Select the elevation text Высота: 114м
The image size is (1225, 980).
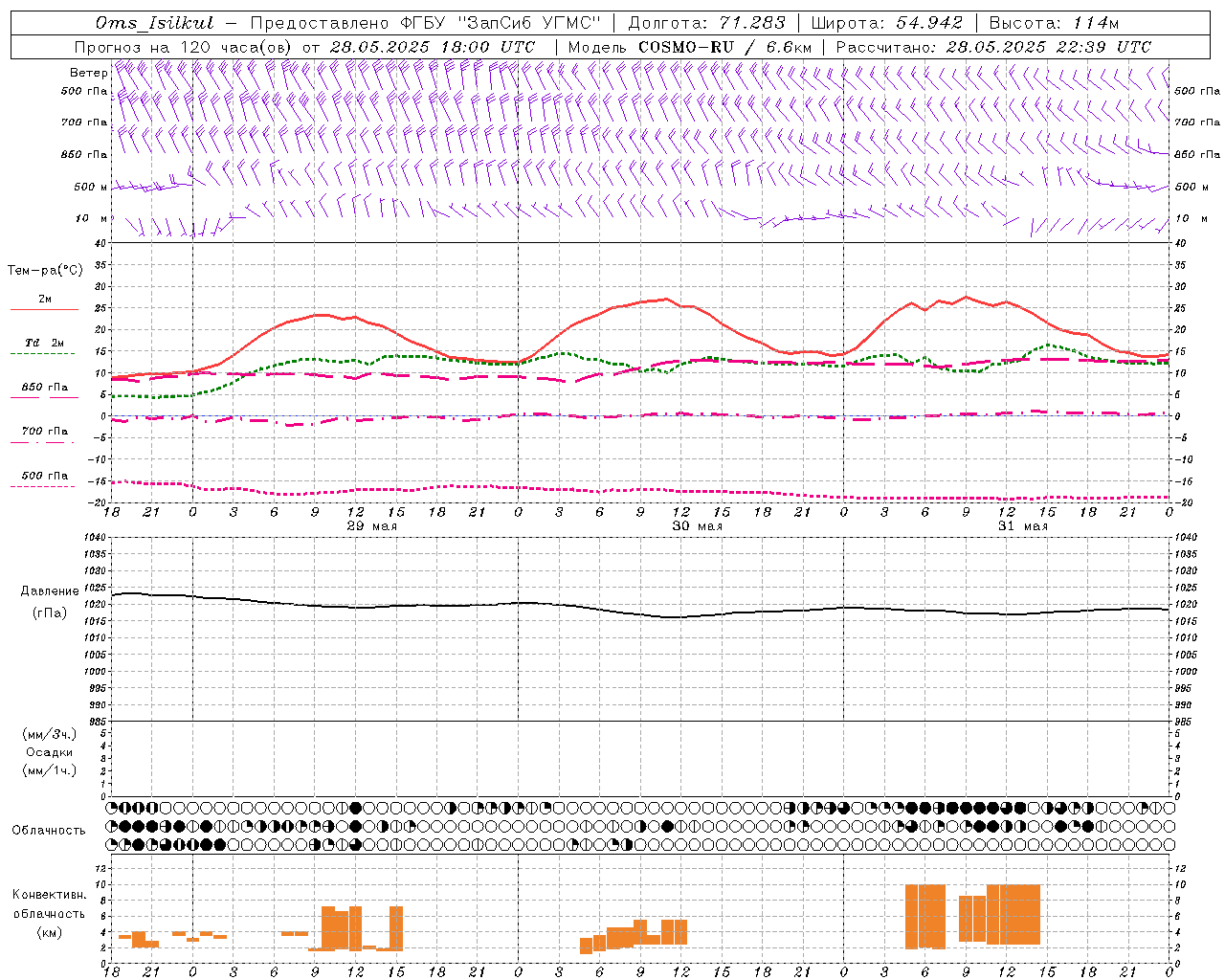pyautogui.click(x=1054, y=23)
